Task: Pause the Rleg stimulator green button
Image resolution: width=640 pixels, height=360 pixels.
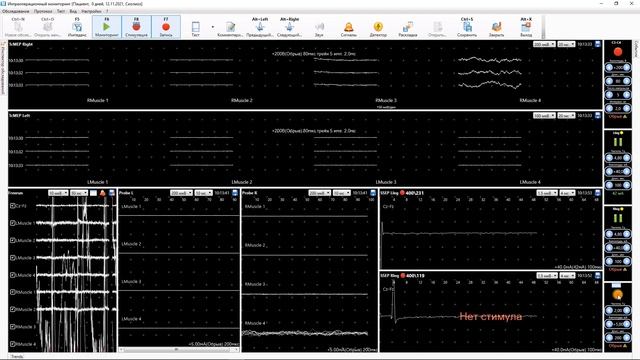Action: (618, 218)
